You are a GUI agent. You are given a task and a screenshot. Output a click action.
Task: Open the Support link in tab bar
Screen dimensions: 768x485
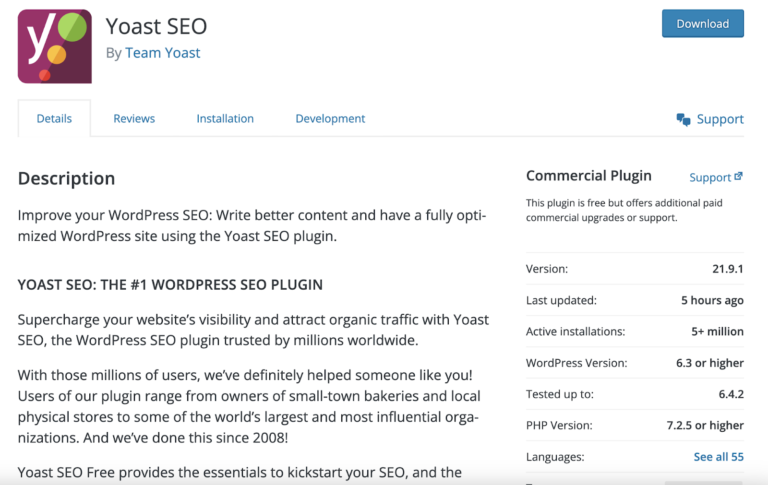coord(720,119)
